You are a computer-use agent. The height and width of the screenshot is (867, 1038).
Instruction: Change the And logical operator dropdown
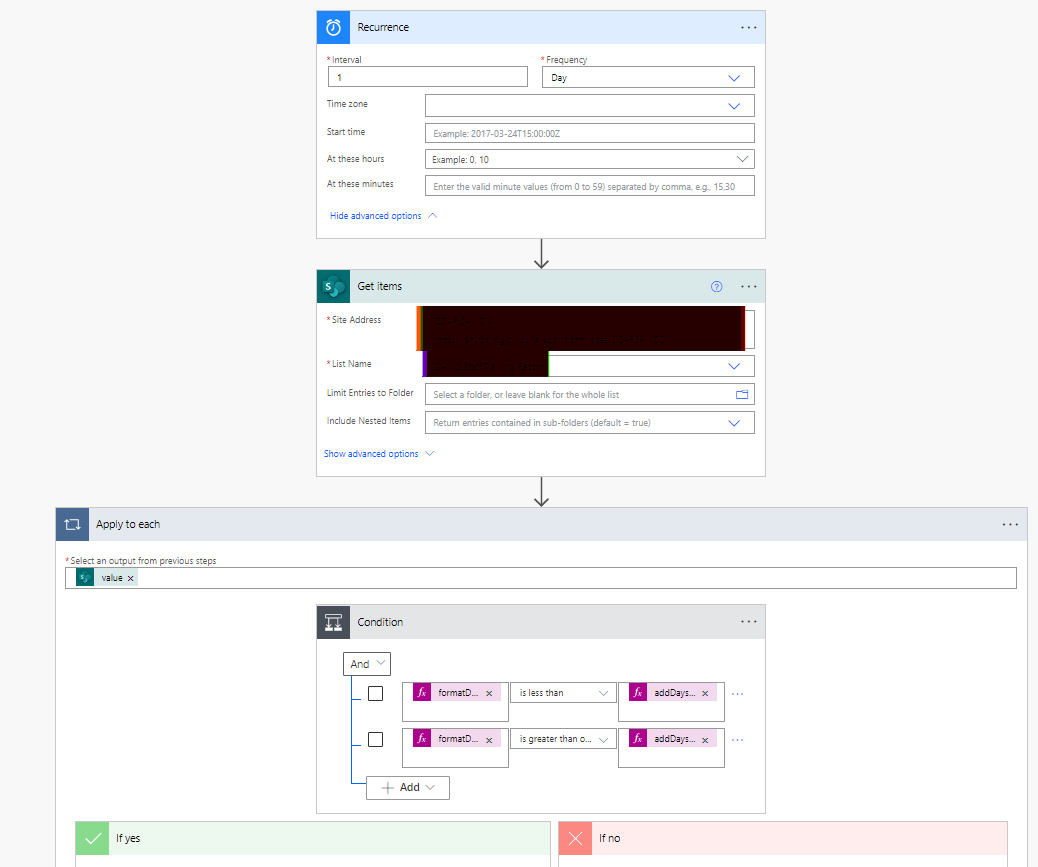pyautogui.click(x=367, y=664)
